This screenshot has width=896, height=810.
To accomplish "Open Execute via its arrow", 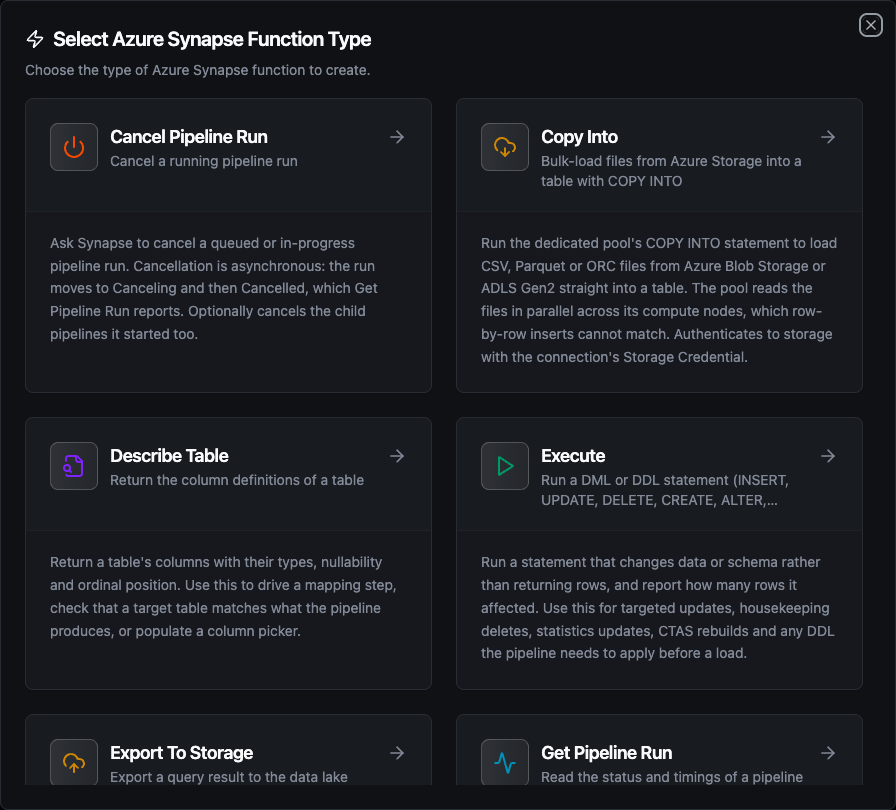I will pyautogui.click(x=828, y=456).
